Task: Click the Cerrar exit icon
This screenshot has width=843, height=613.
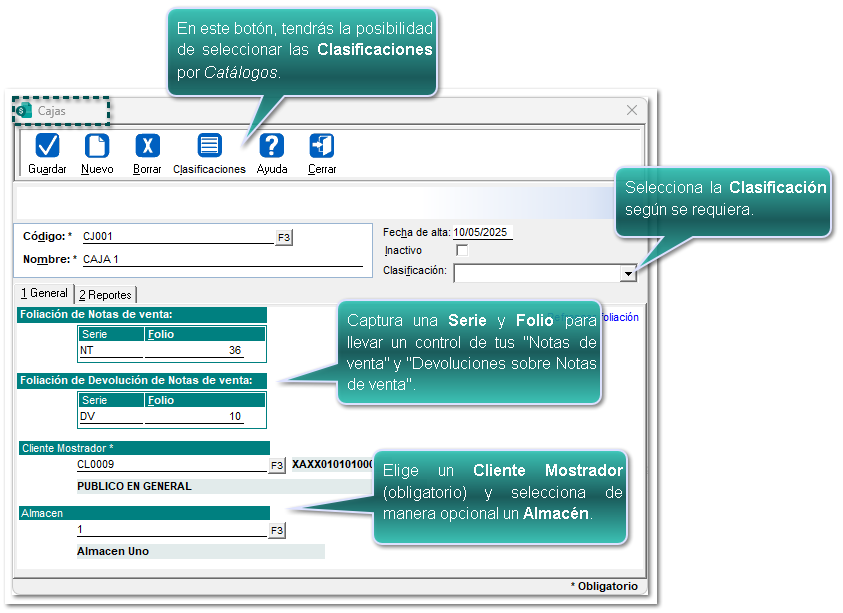Action: coord(322,147)
